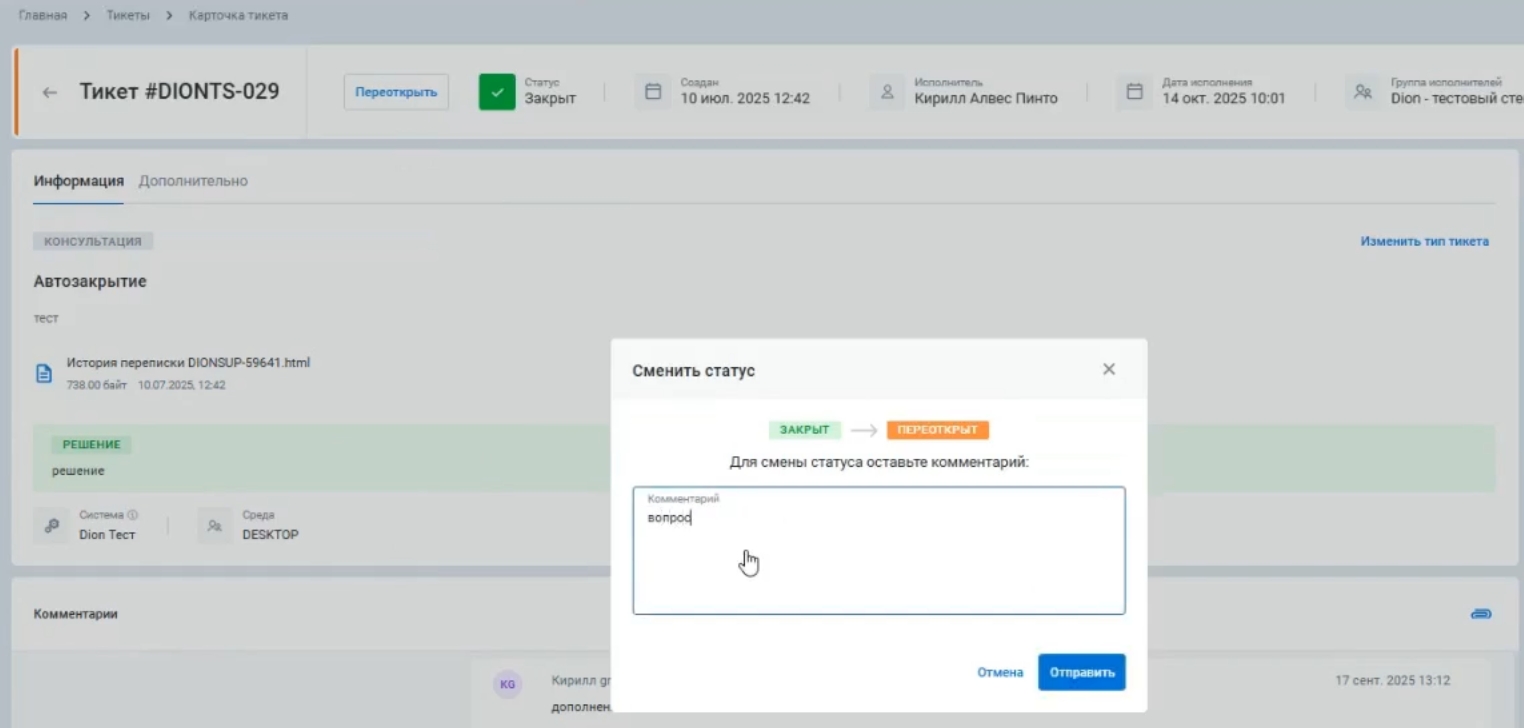Select the Информация tab

pos(78,181)
